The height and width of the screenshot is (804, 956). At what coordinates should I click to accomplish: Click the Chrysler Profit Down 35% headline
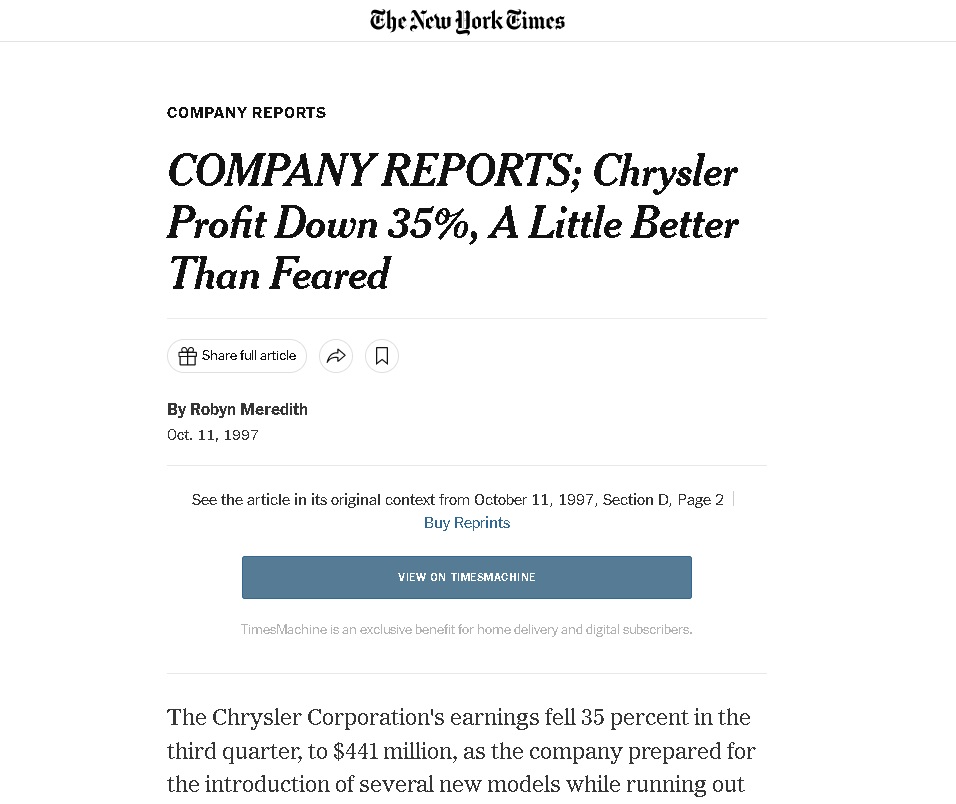(x=452, y=222)
